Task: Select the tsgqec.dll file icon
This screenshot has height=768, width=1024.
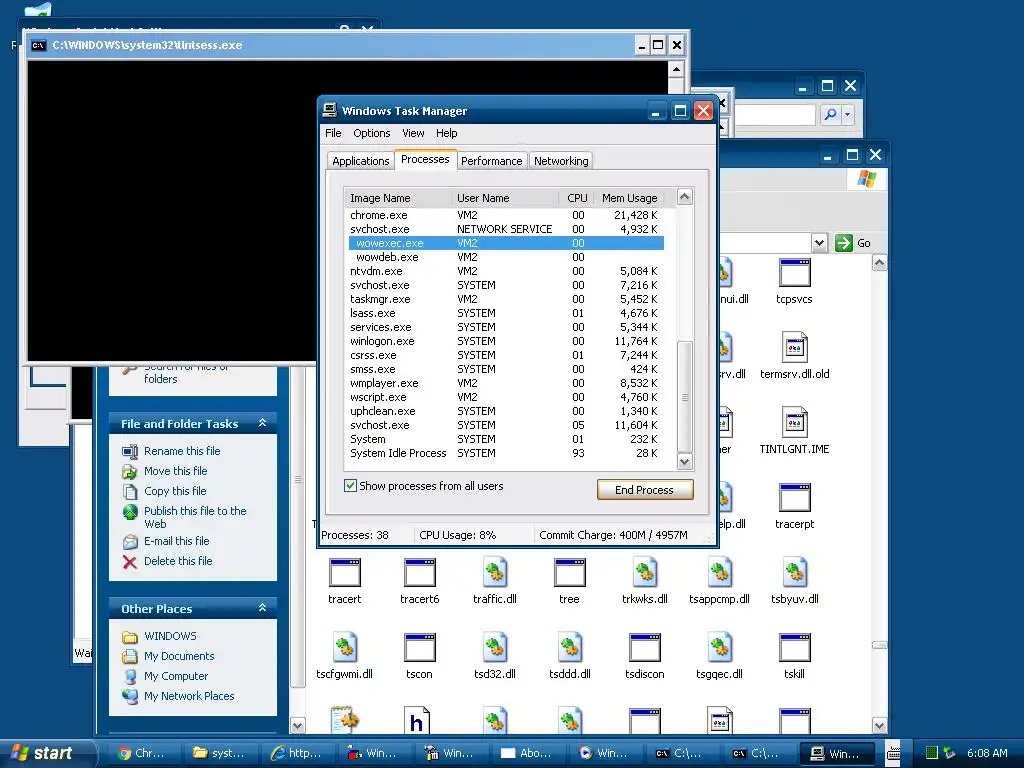Action: click(719, 648)
